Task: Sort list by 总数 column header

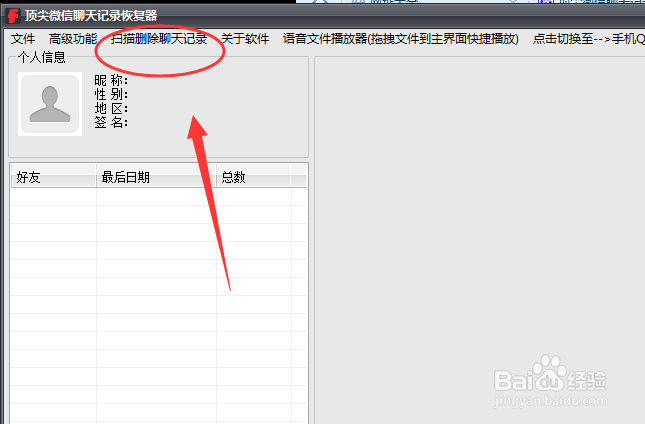Action: point(253,177)
